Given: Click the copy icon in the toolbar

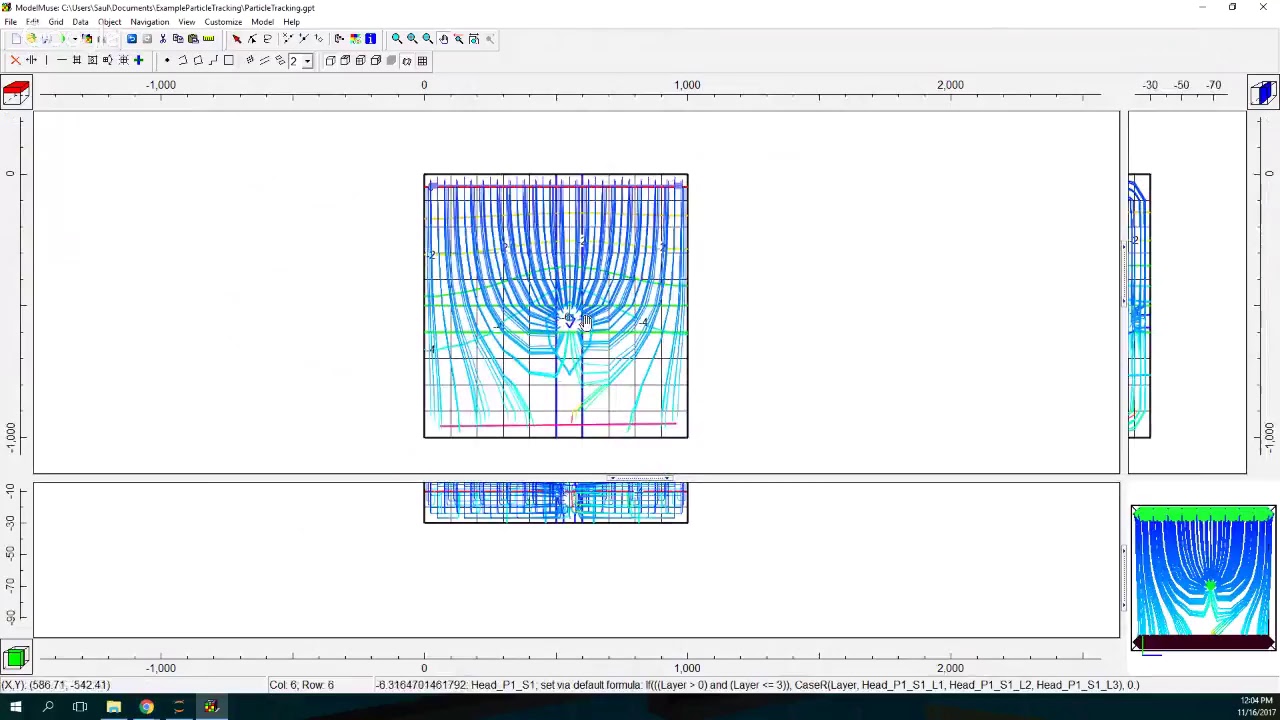Looking at the screenshot, I should pos(178,39).
